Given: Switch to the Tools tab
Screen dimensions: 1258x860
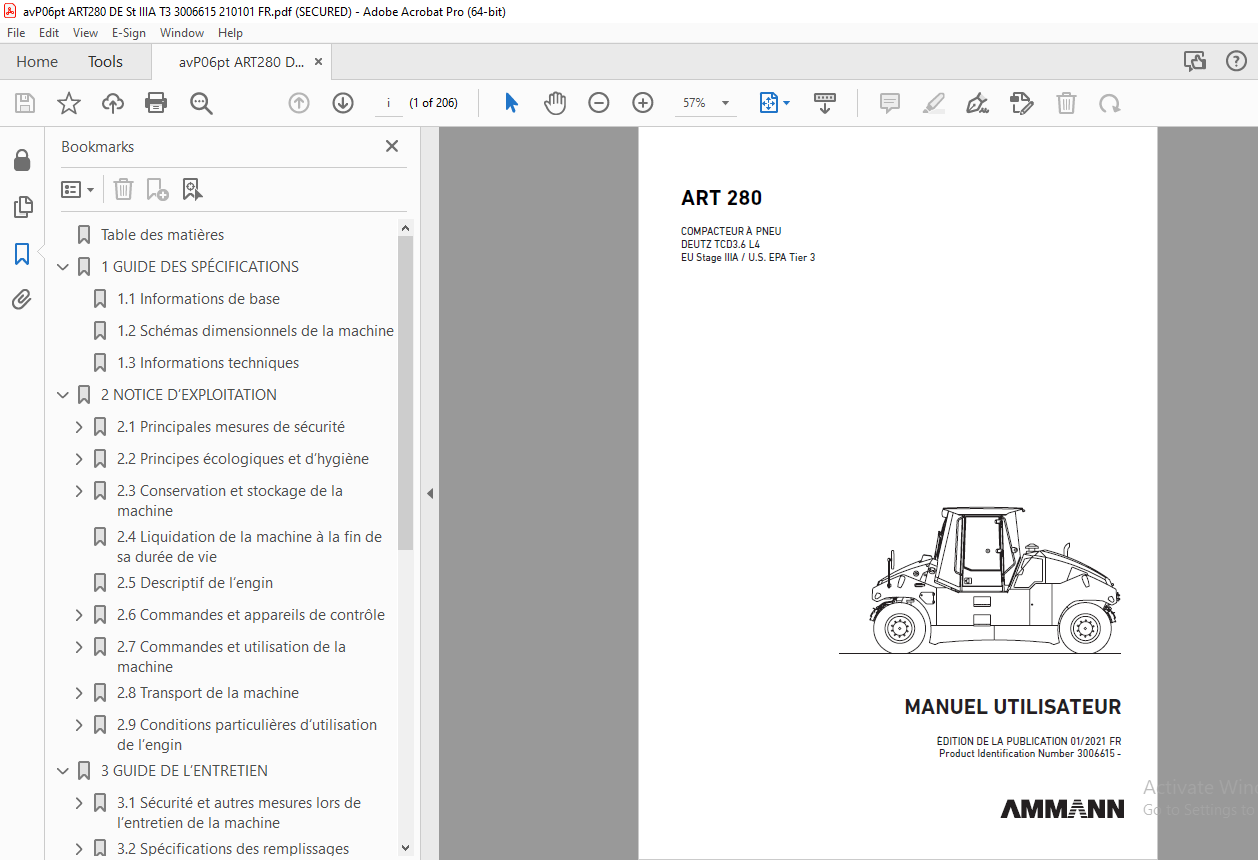Looking at the screenshot, I should 105,61.
